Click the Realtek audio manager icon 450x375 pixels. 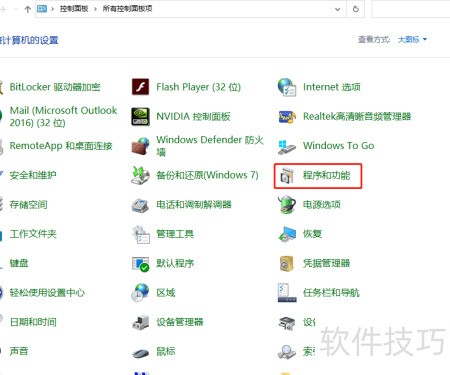click(287, 117)
